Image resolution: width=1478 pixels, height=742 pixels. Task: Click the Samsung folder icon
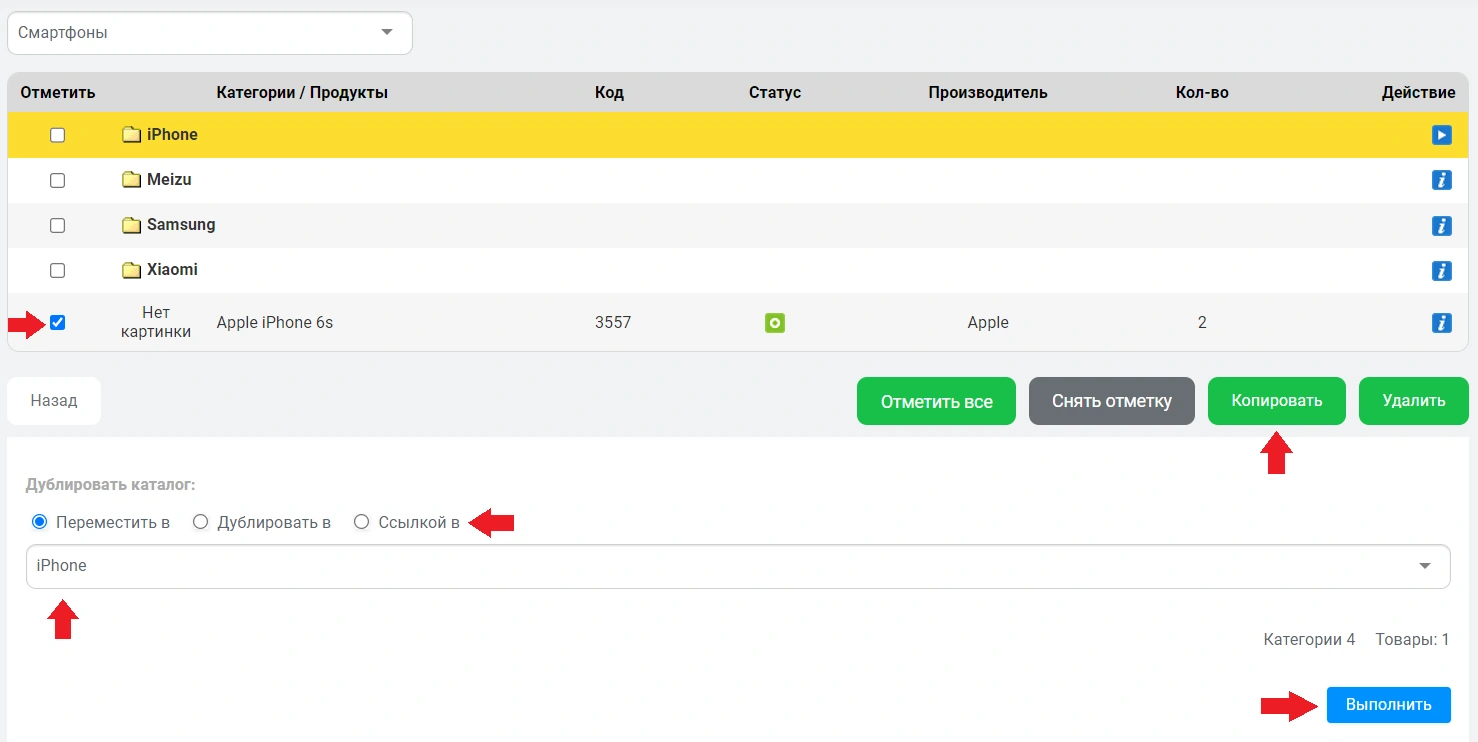tap(131, 225)
